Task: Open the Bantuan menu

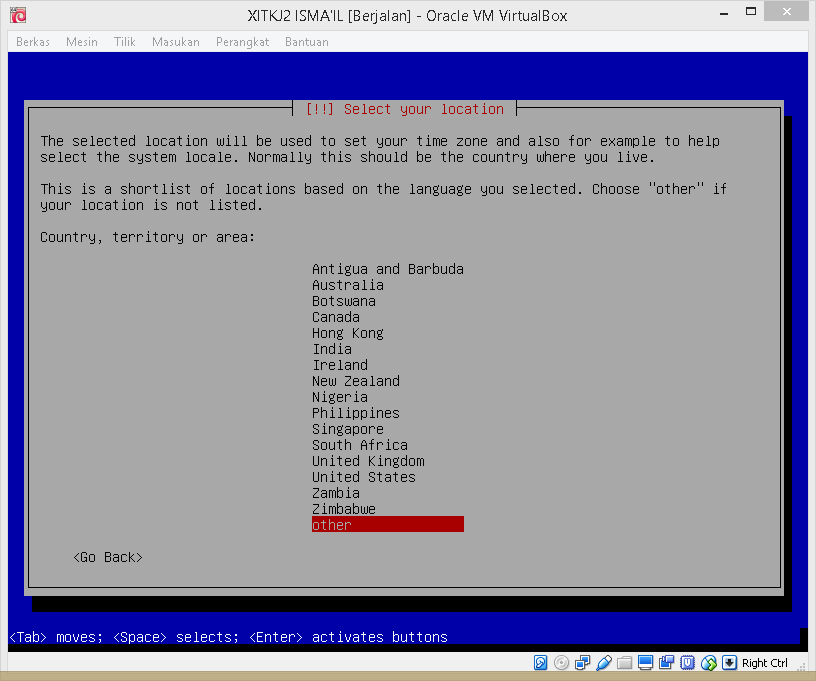Action: (307, 42)
